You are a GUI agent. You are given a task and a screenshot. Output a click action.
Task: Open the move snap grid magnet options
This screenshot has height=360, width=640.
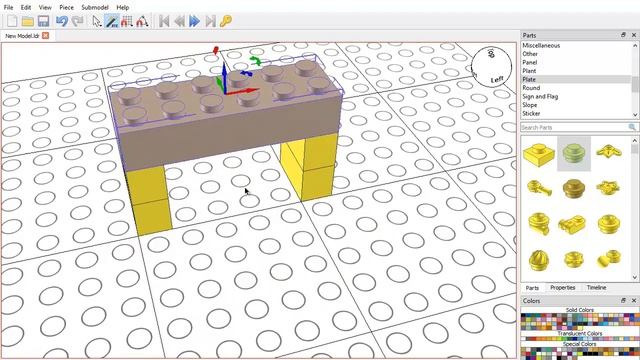[127, 21]
